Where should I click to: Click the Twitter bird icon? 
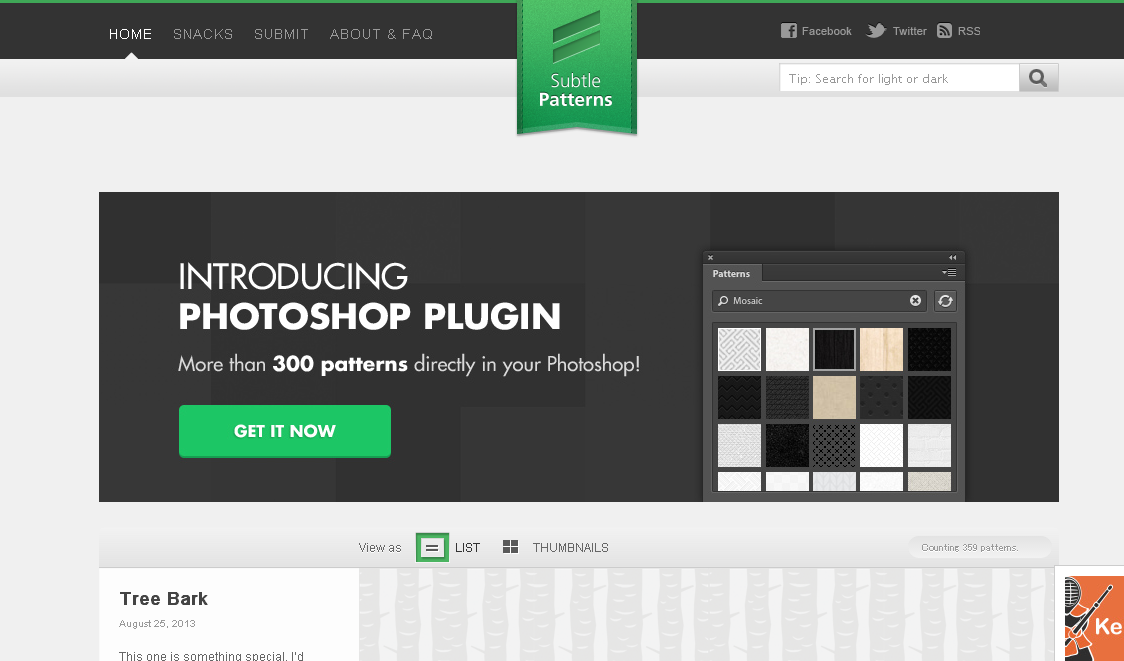click(x=876, y=31)
